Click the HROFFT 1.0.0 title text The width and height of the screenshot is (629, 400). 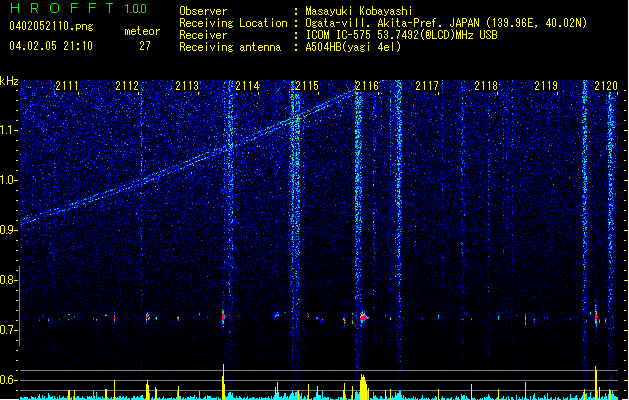click(79, 8)
